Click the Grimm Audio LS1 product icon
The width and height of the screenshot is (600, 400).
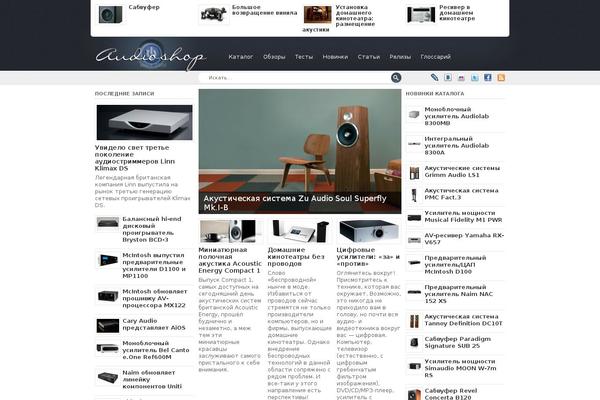tap(414, 173)
